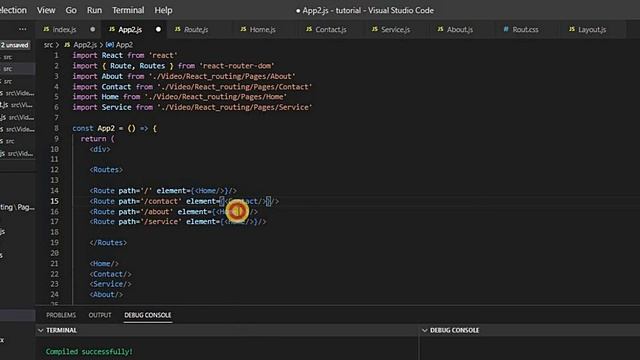
Task: Click the <About/> tag on line 24
Action: pyautogui.click(x=106, y=295)
